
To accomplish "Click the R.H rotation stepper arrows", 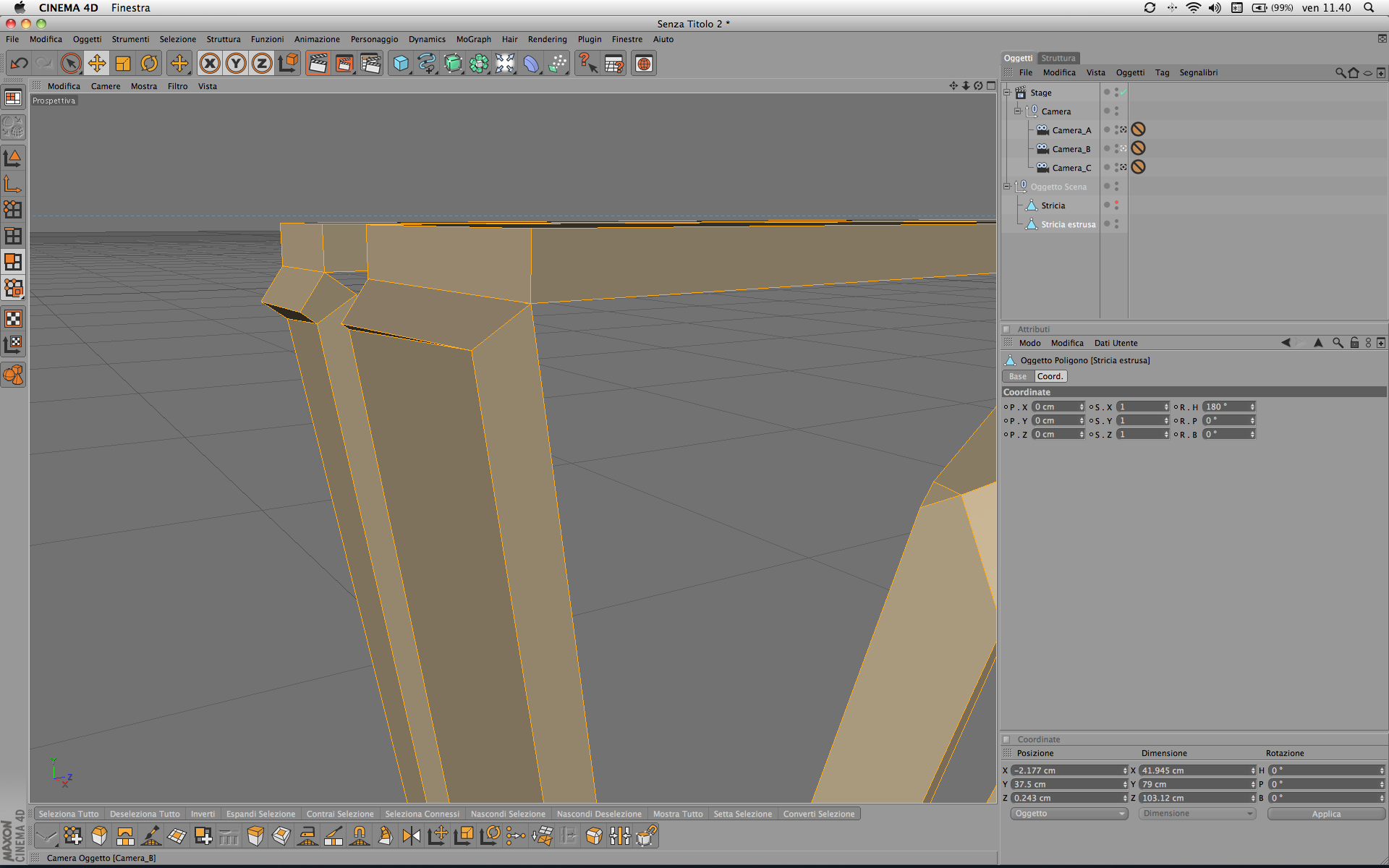I will pyautogui.click(x=1252, y=407).
